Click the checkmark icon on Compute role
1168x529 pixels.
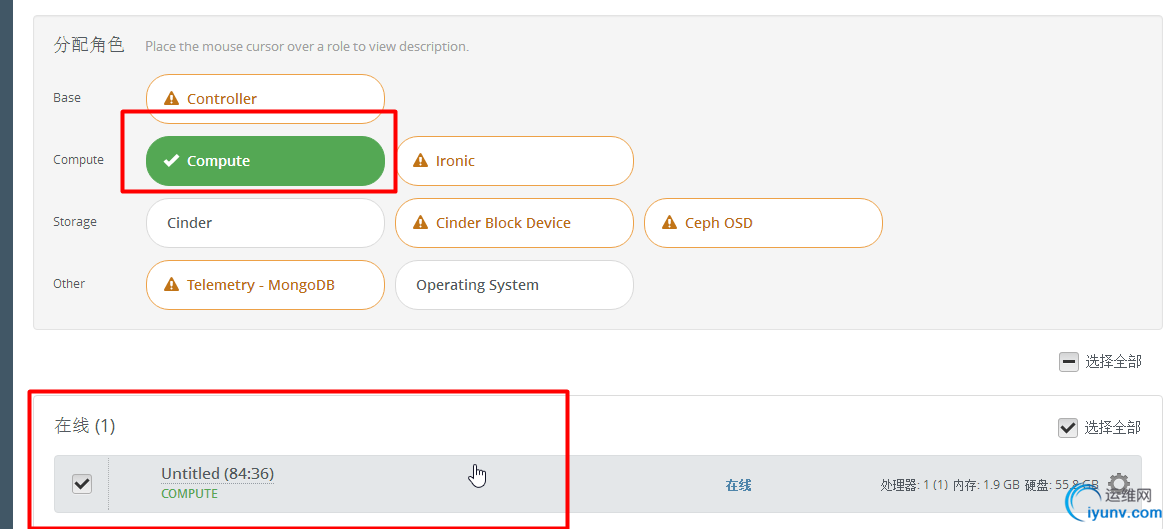click(171, 161)
